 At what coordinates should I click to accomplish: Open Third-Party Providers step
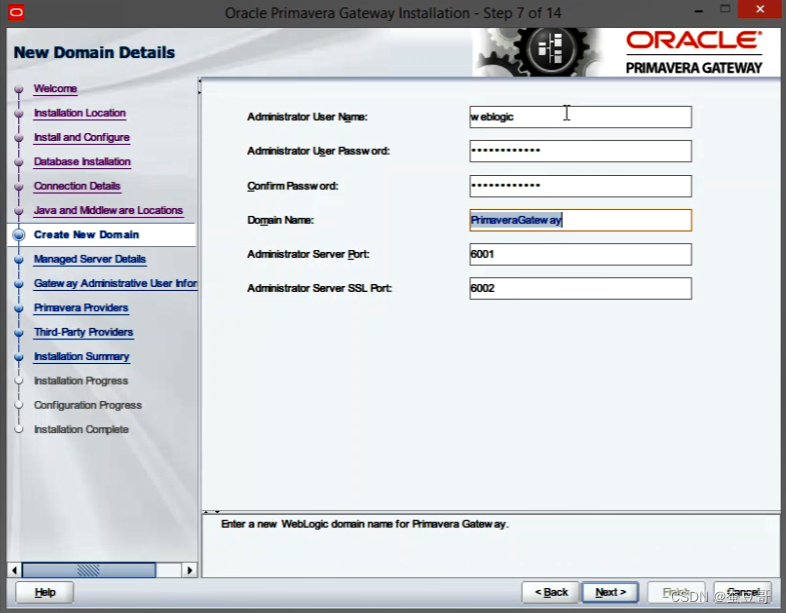84,332
